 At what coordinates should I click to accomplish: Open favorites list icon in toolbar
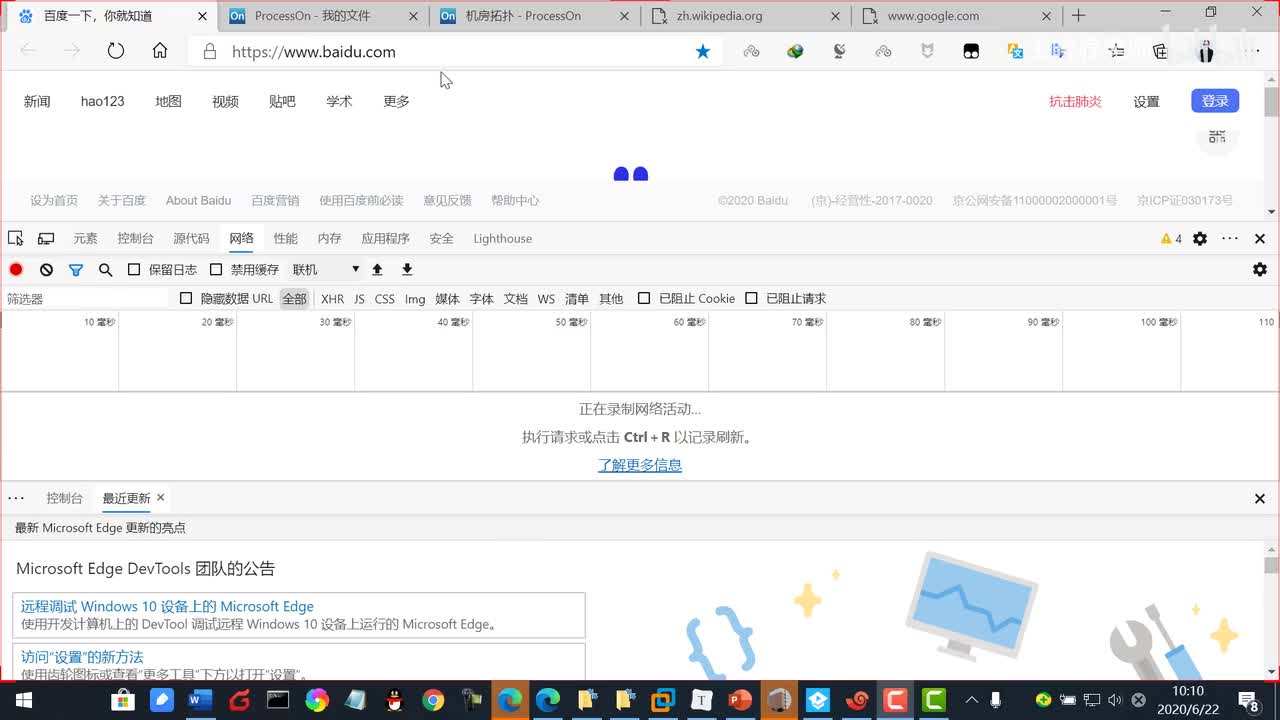pos(1117,51)
